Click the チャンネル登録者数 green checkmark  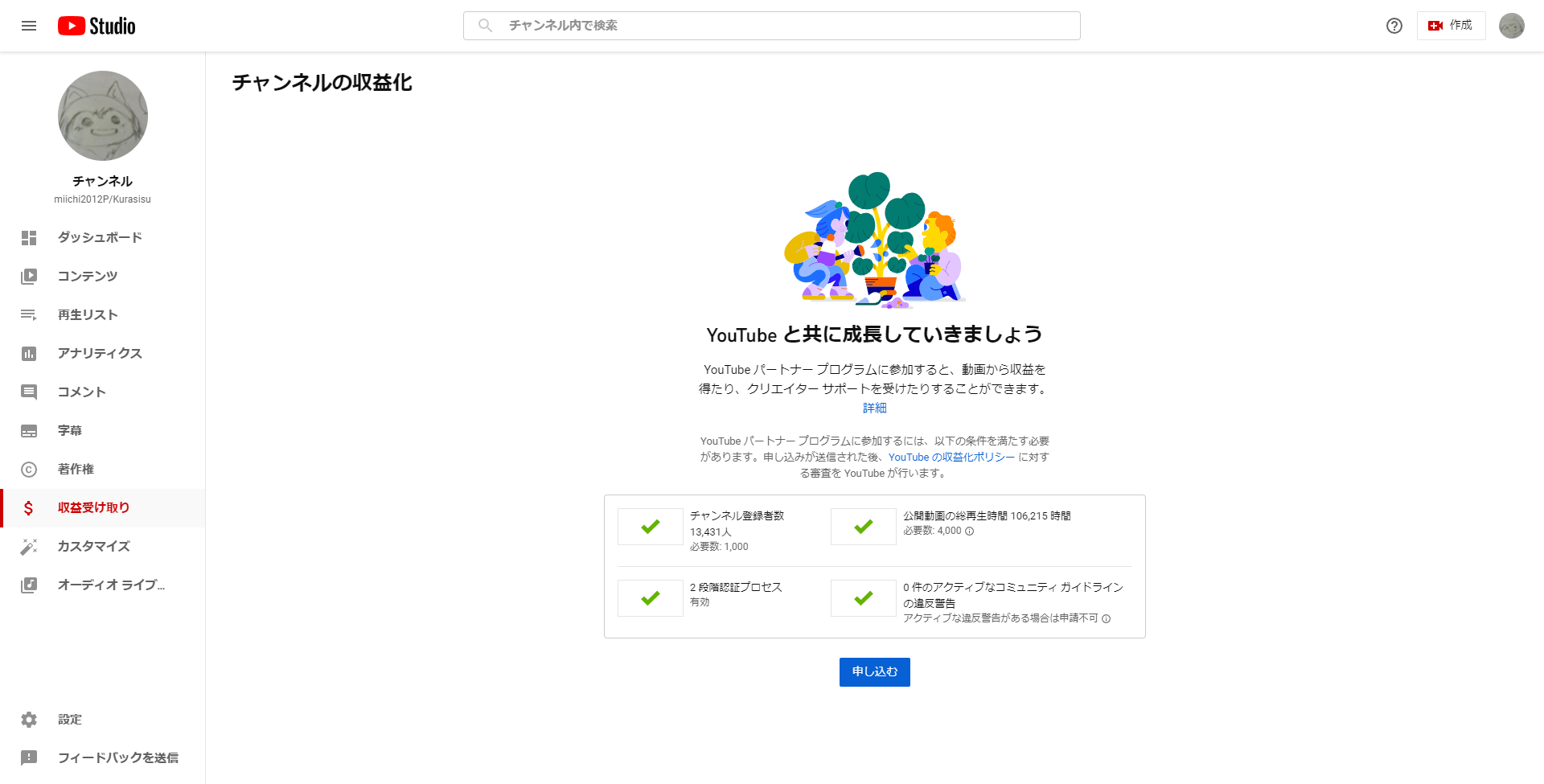[651, 527]
